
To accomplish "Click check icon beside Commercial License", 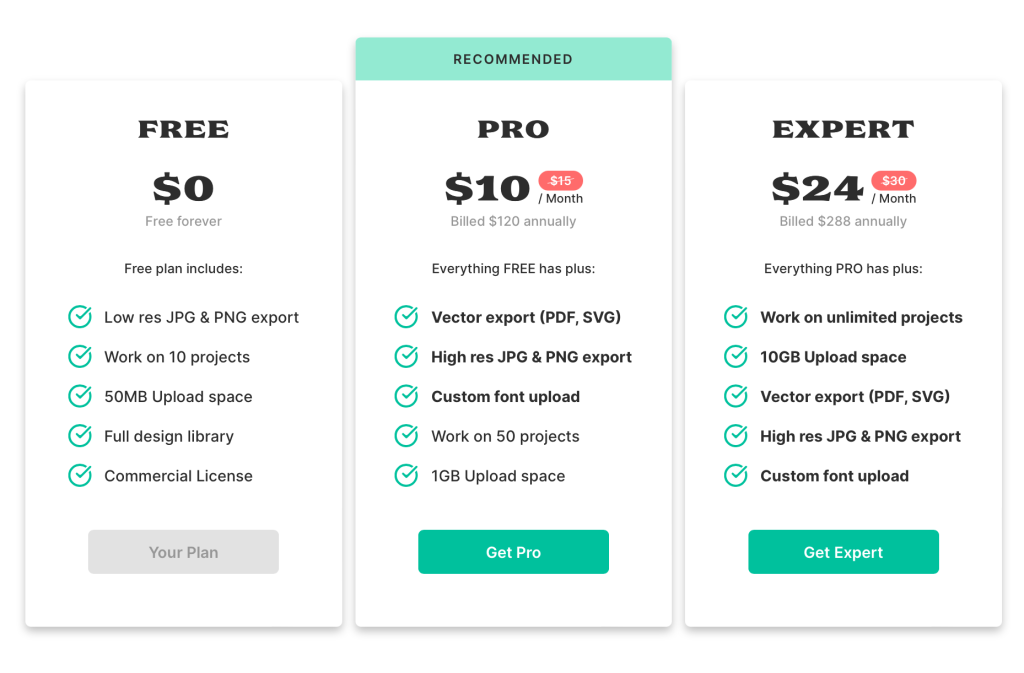I will click(80, 476).
